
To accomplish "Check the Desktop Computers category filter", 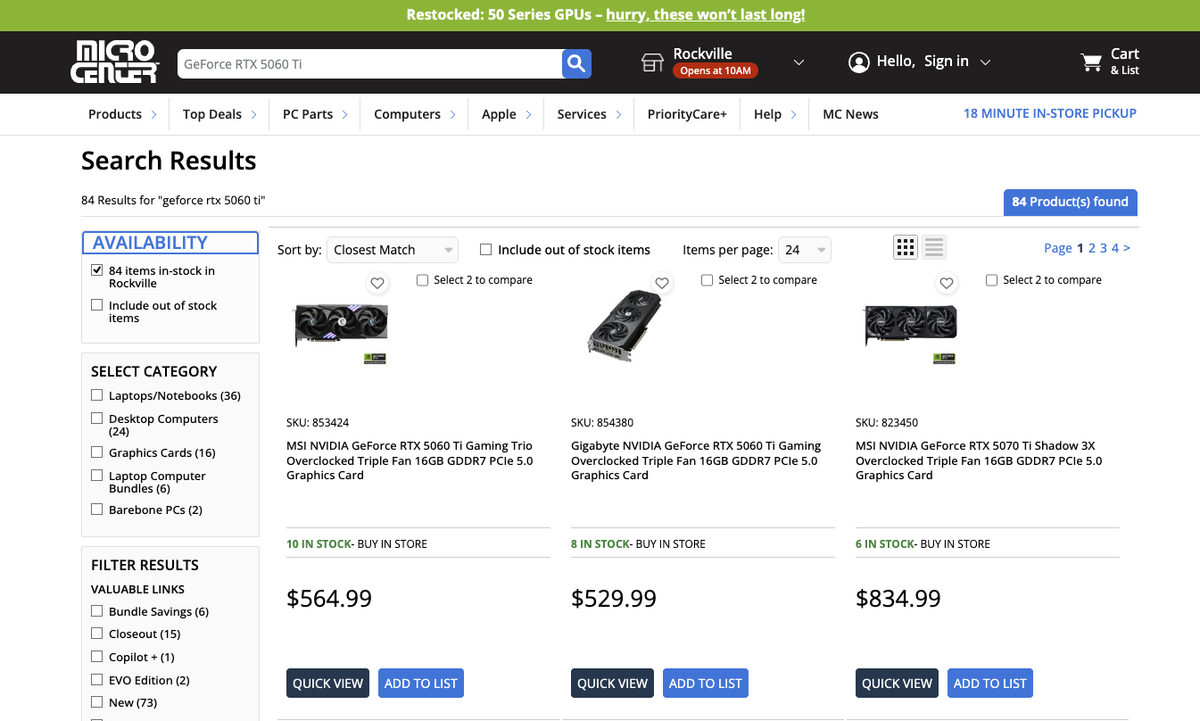I will pyautogui.click(x=97, y=419).
